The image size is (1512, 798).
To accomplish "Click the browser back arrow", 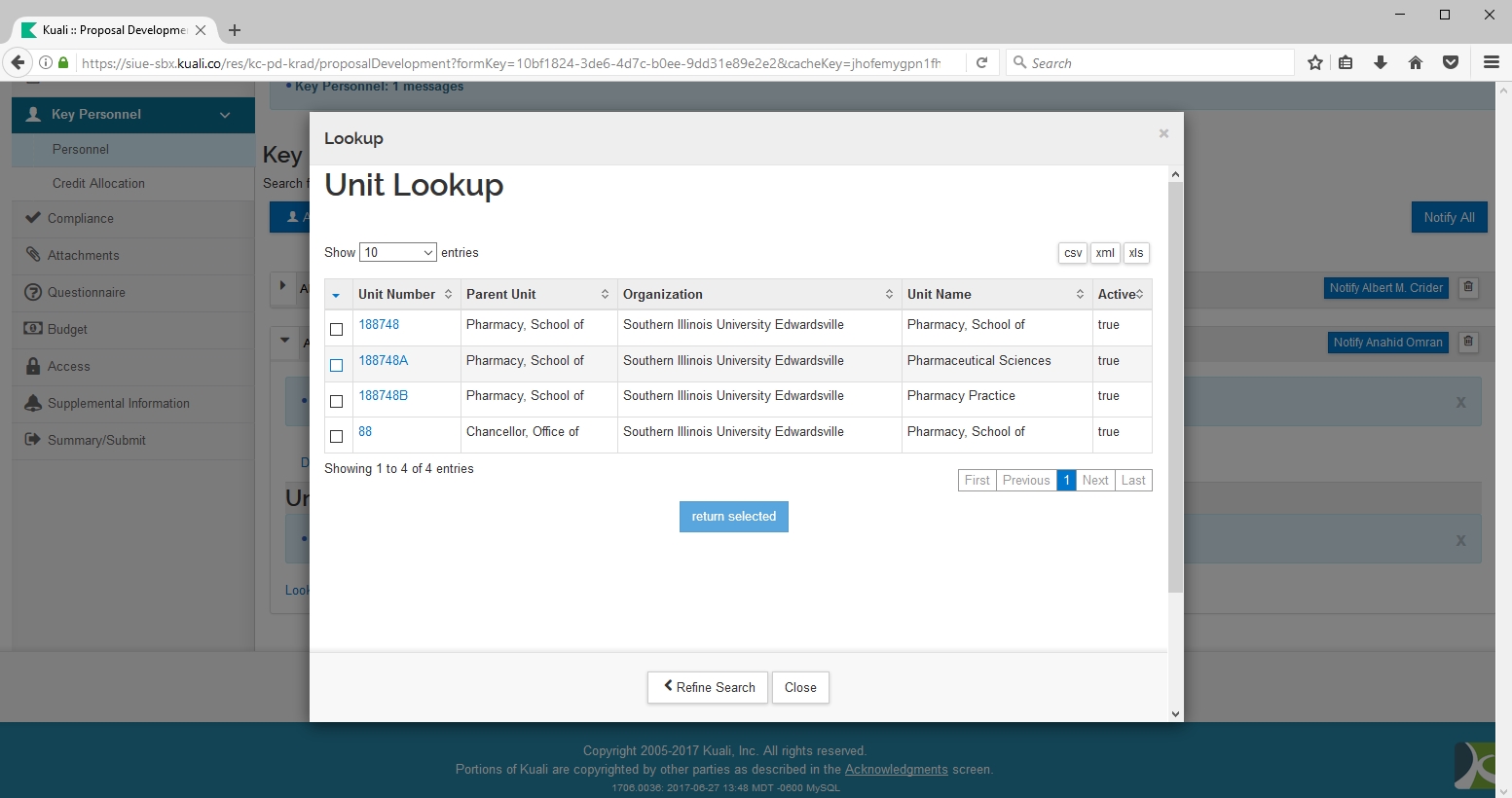I will click(18, 62).
